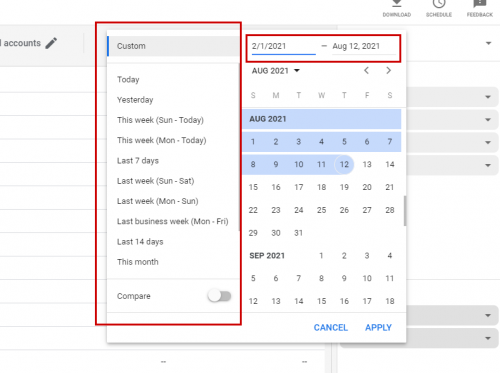Viewport: 500px width, 373px height.
Task: Open the AUG 2021 month dropdown
Action: [x=276, y=71]
